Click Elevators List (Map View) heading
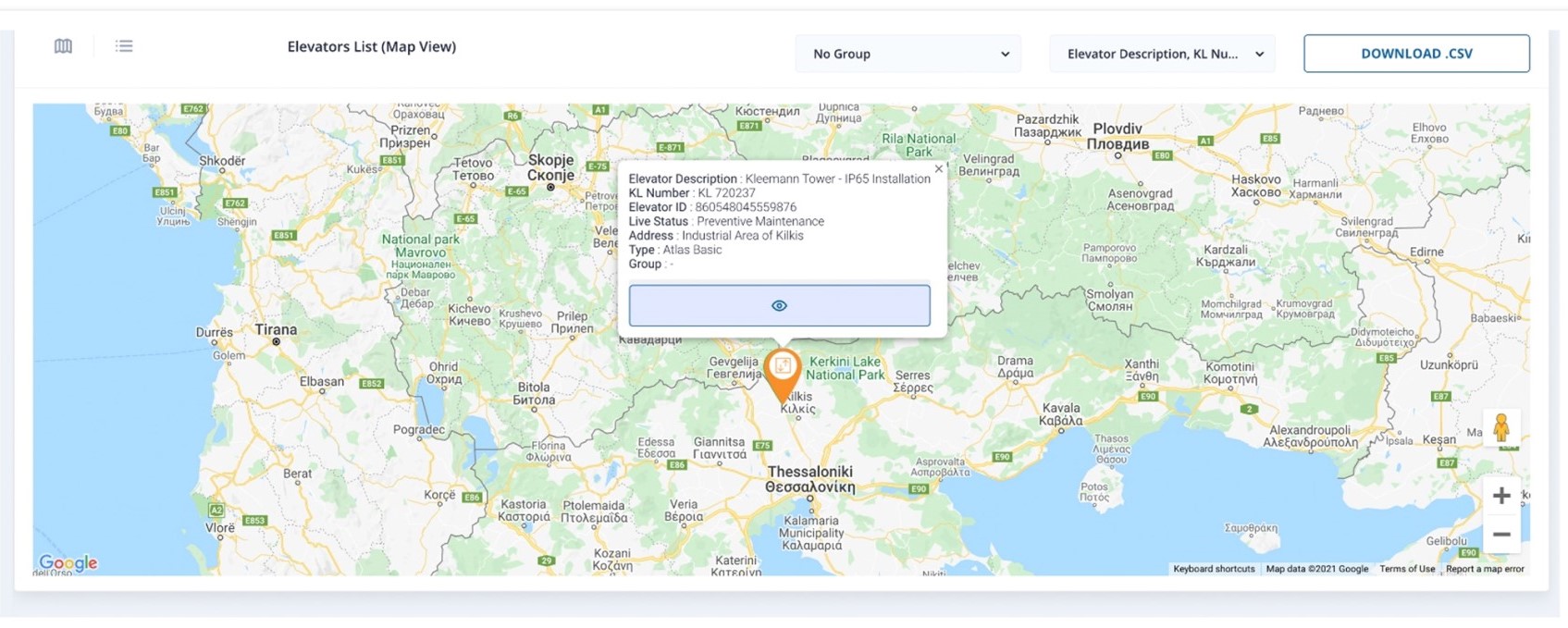The height and width of the screenshot is (628, 1568). pyautogui.click(x=372, y=46)
